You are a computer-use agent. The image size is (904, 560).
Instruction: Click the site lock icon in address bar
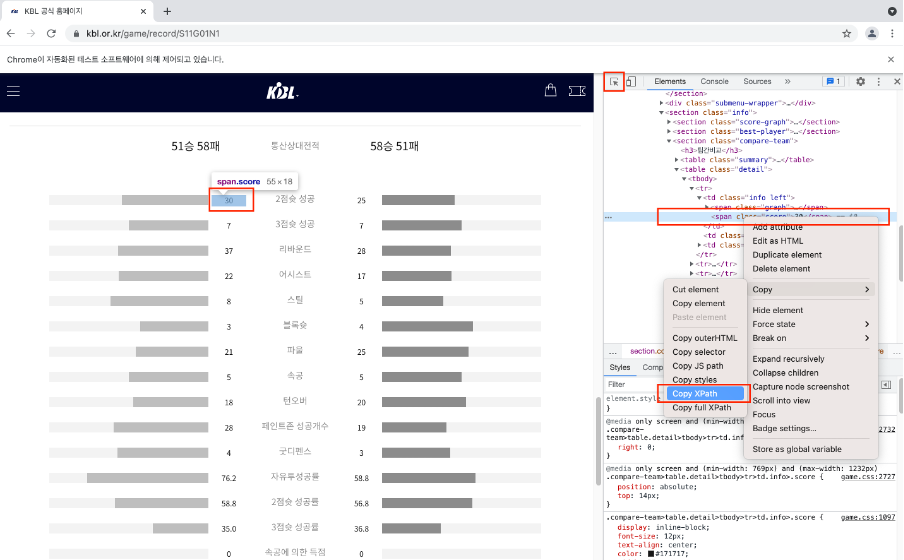(x=76, y=34)
